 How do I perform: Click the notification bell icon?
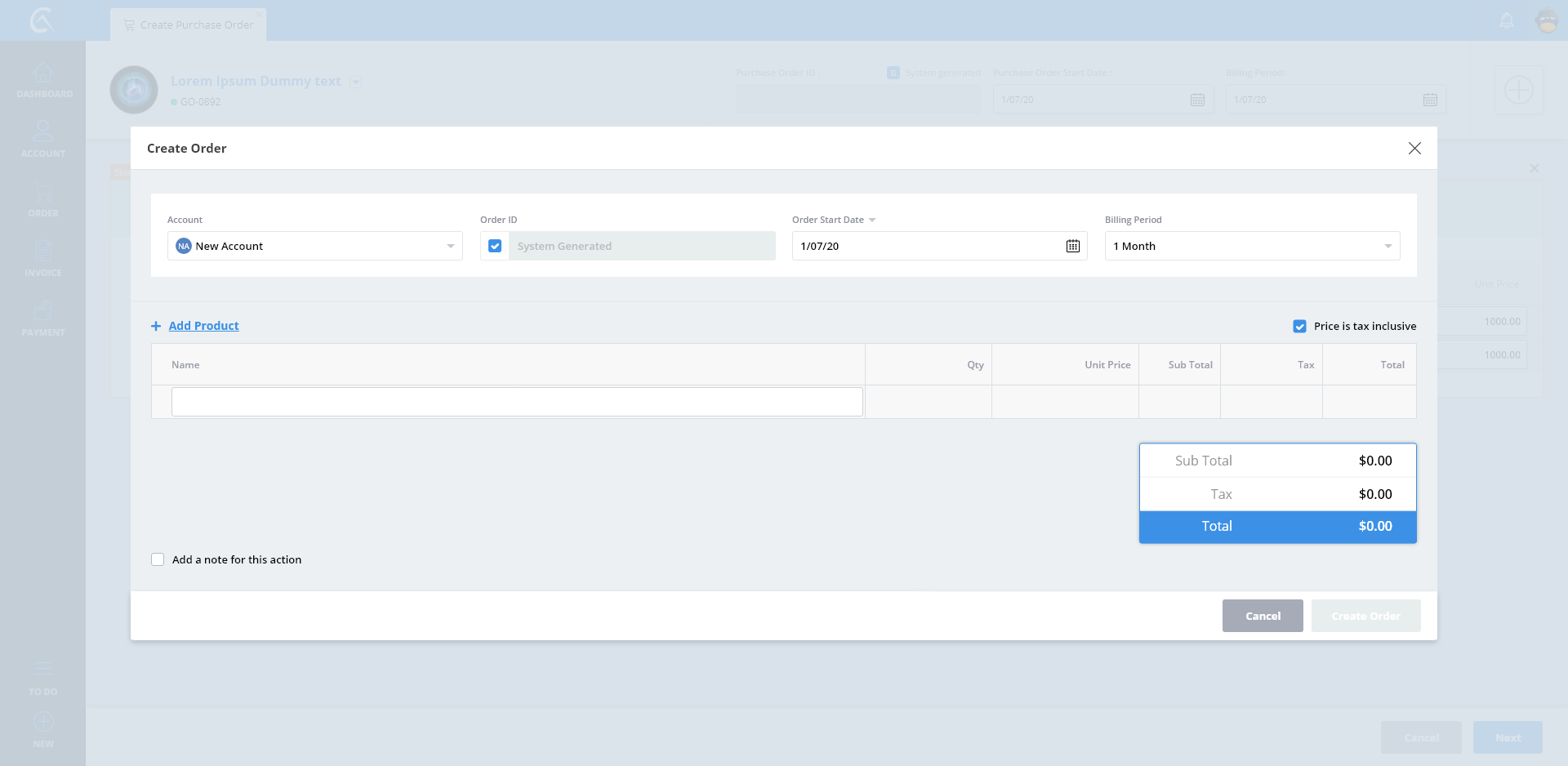click(1507, 20)
